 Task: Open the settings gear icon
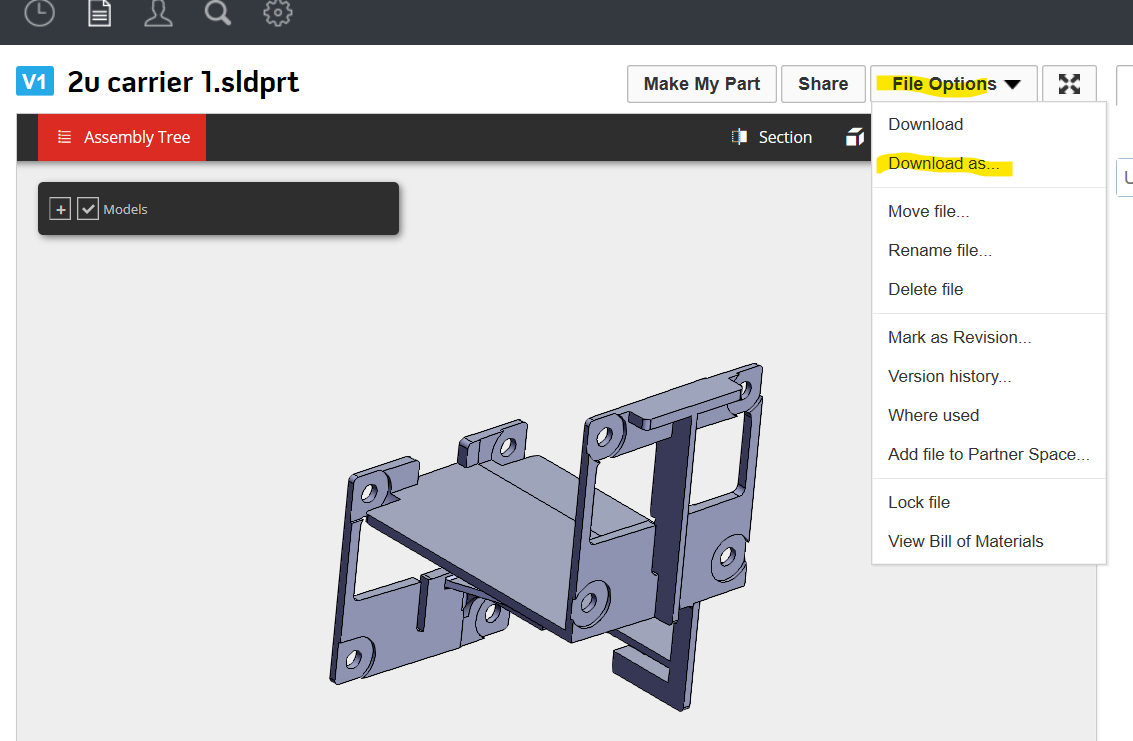[277, 12]
